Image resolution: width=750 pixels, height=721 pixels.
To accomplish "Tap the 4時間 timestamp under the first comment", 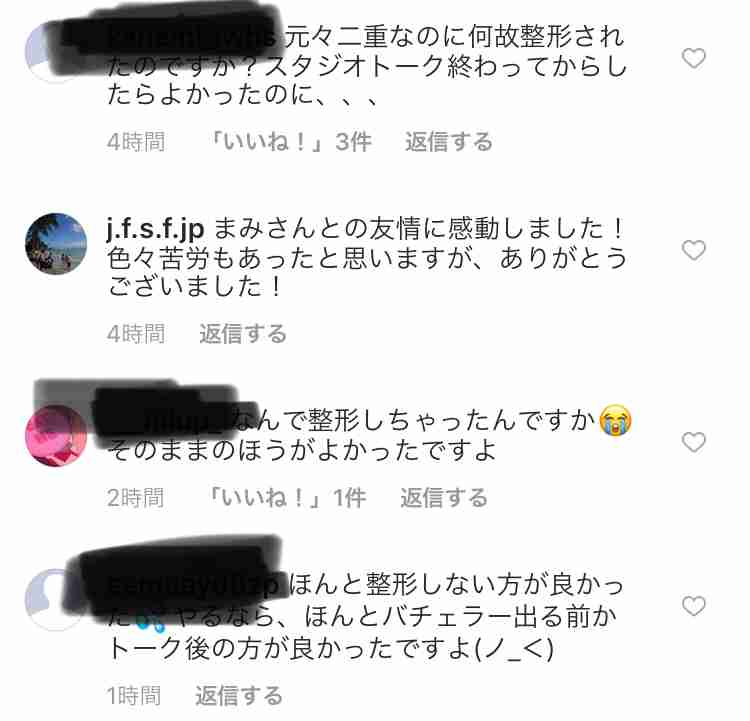I will [x=136, y=142].
